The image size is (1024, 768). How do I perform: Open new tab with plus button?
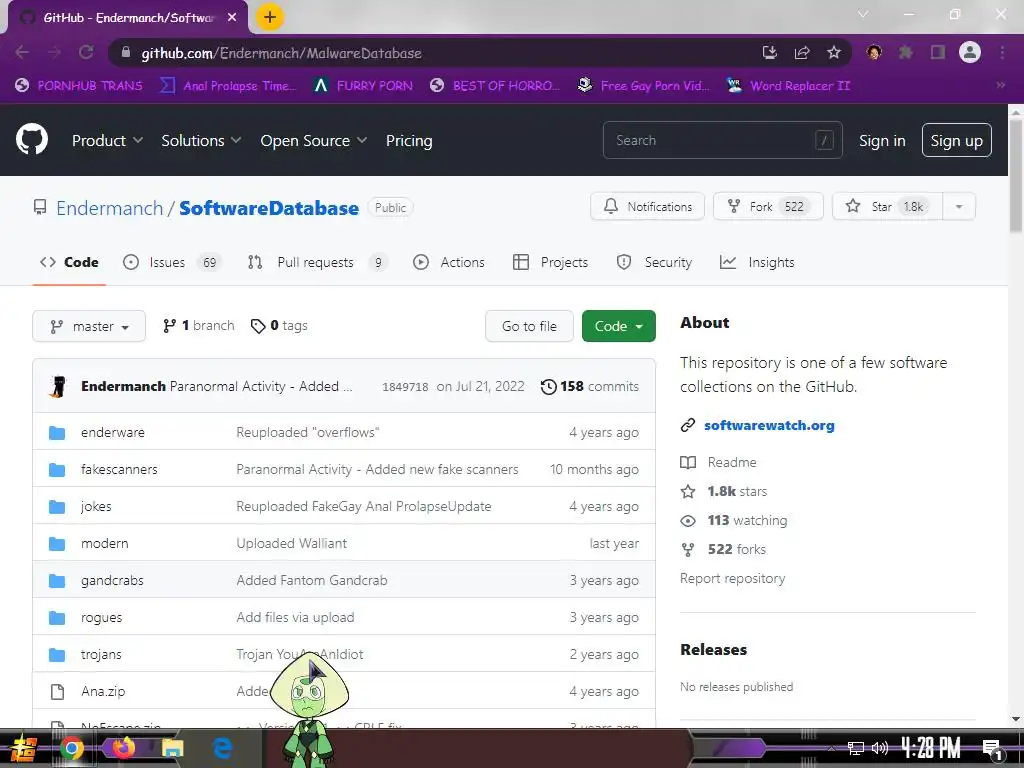(x=270, y=17)
